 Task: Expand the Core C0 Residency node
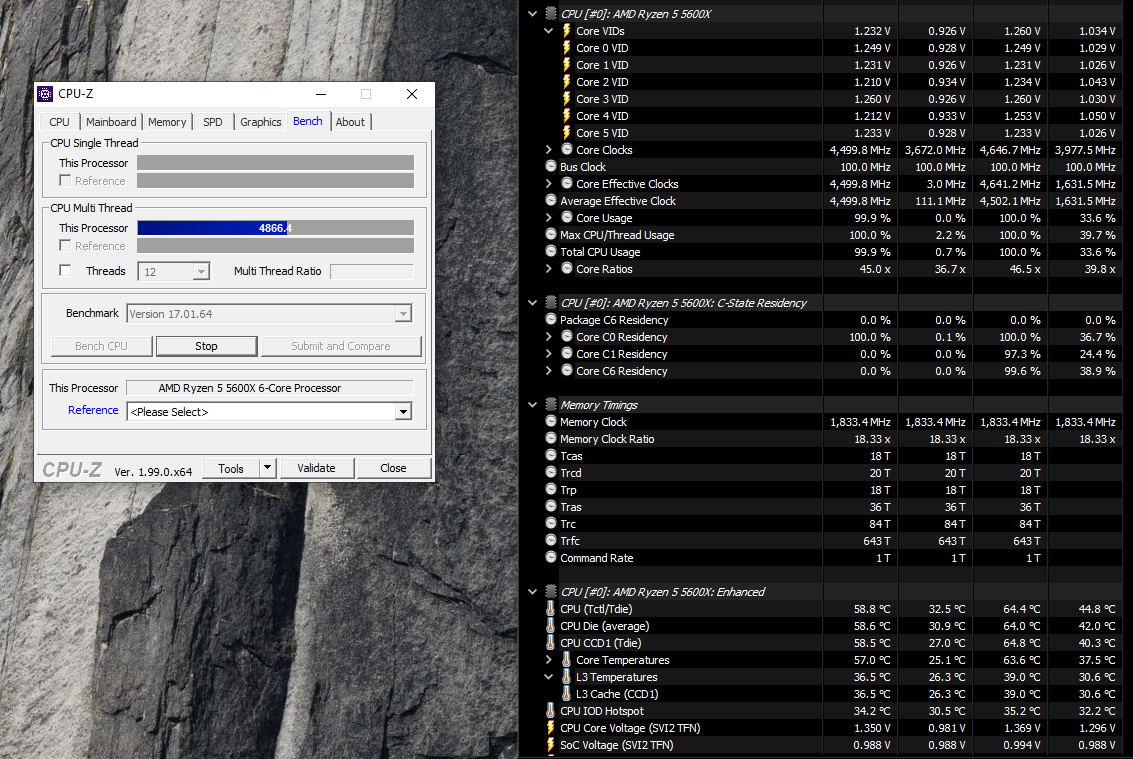coord(548,336)
